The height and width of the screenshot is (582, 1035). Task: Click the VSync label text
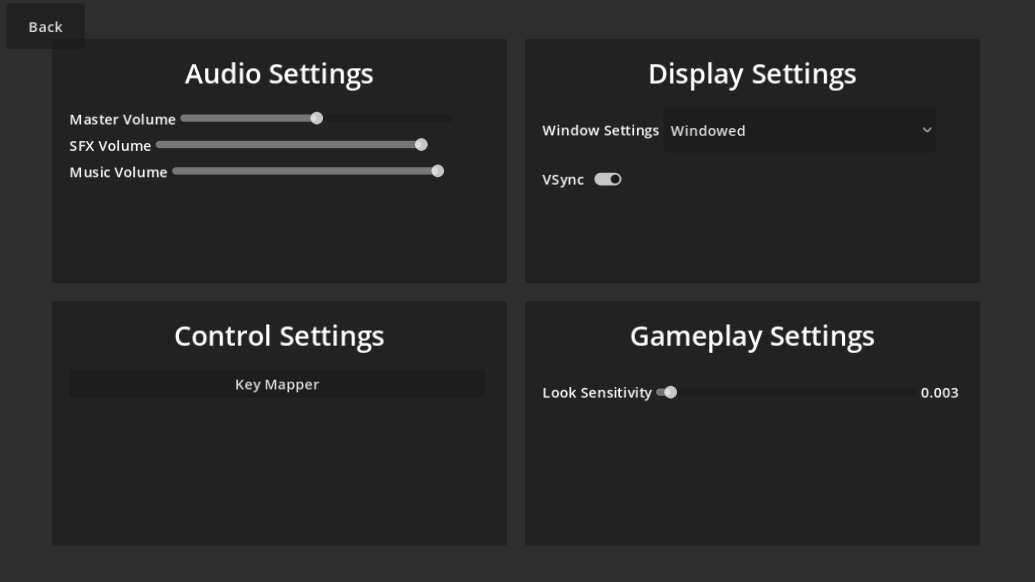[563, 180]
